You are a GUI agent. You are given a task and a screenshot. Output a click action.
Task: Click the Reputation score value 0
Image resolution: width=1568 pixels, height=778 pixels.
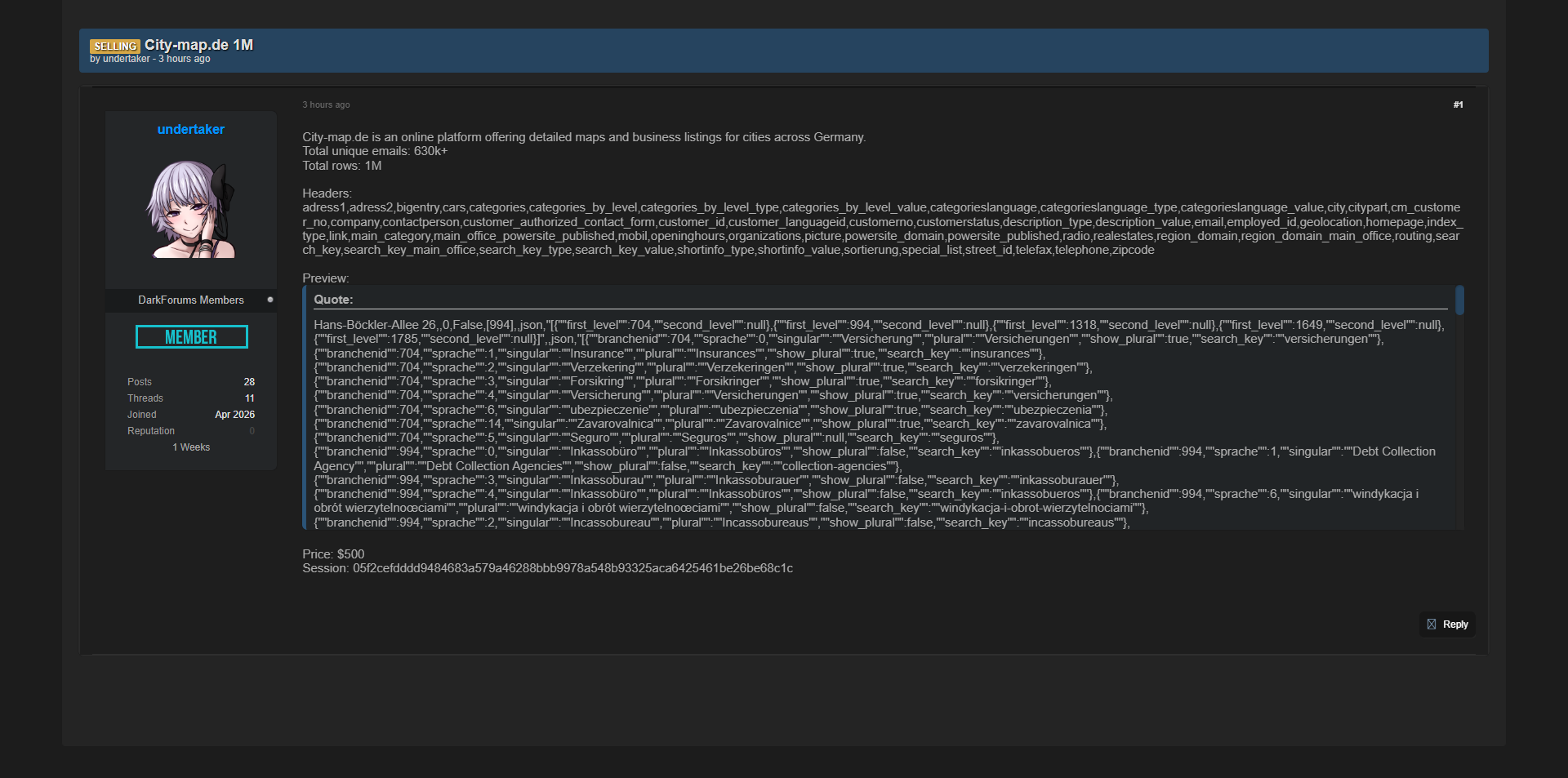click(x=252, y=431)
